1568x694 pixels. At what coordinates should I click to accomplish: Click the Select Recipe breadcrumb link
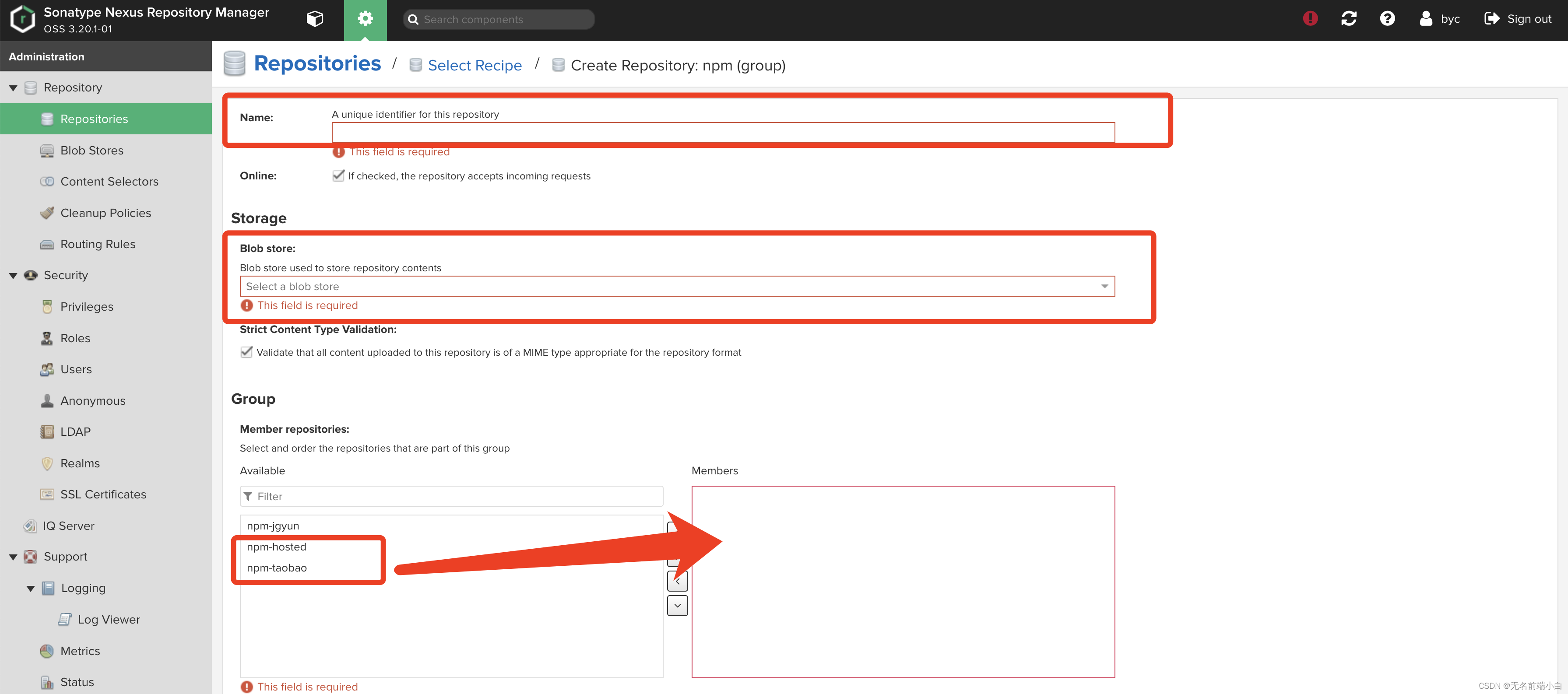(474, 65)
